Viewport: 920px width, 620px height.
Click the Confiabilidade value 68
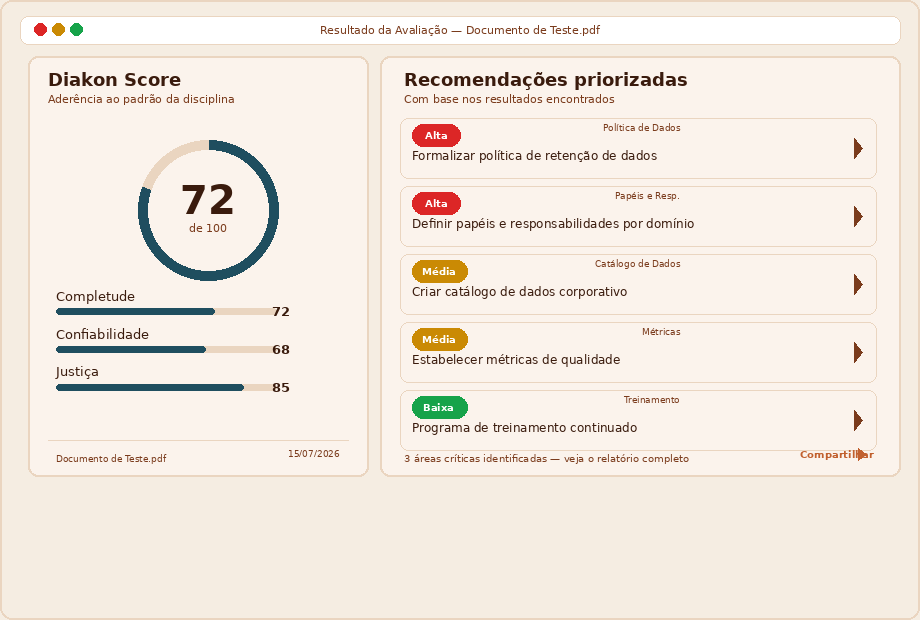(281, 350)
